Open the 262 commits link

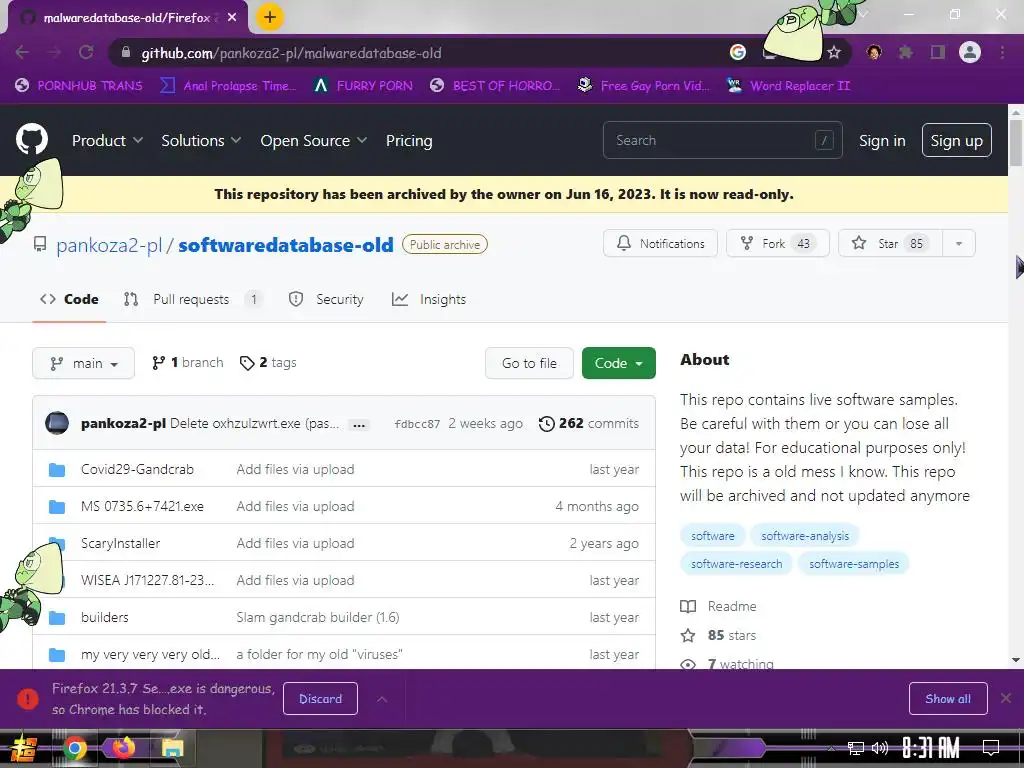point(589,424)
